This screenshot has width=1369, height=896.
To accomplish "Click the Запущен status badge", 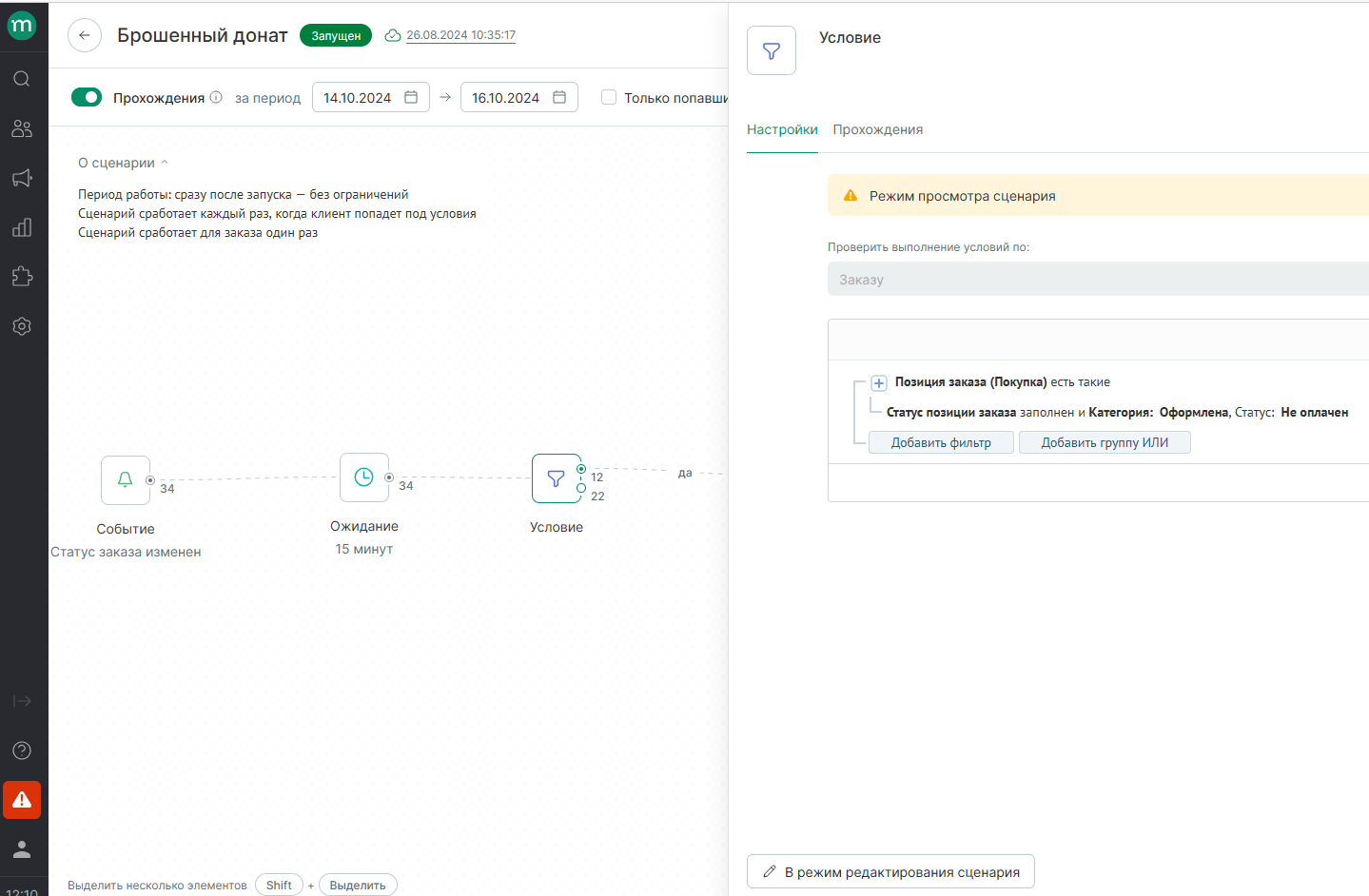I will click(x=336, y=35).
